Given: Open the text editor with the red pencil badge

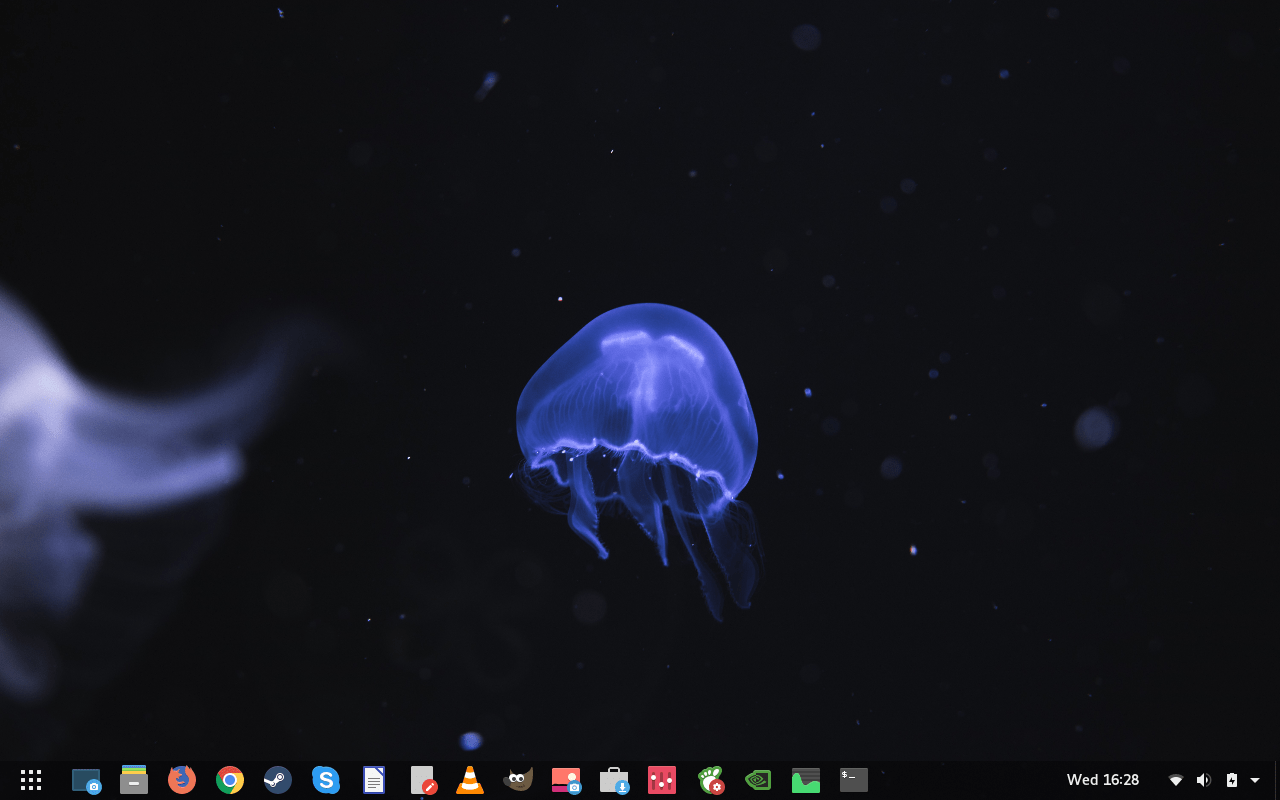Looking at the screenshot, I should (x=423, y=780).
